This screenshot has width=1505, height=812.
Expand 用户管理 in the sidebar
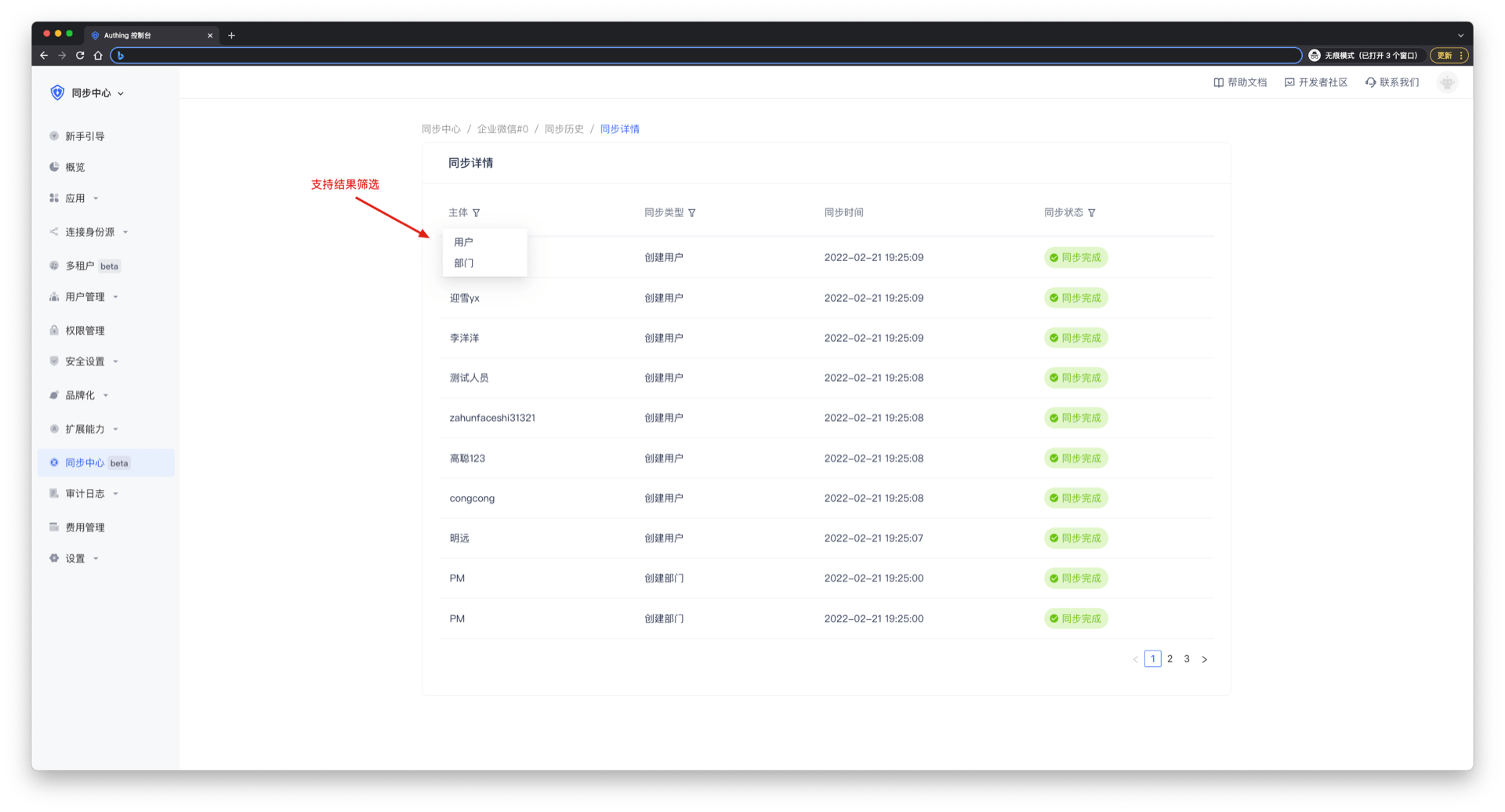[x=85, y=297]
